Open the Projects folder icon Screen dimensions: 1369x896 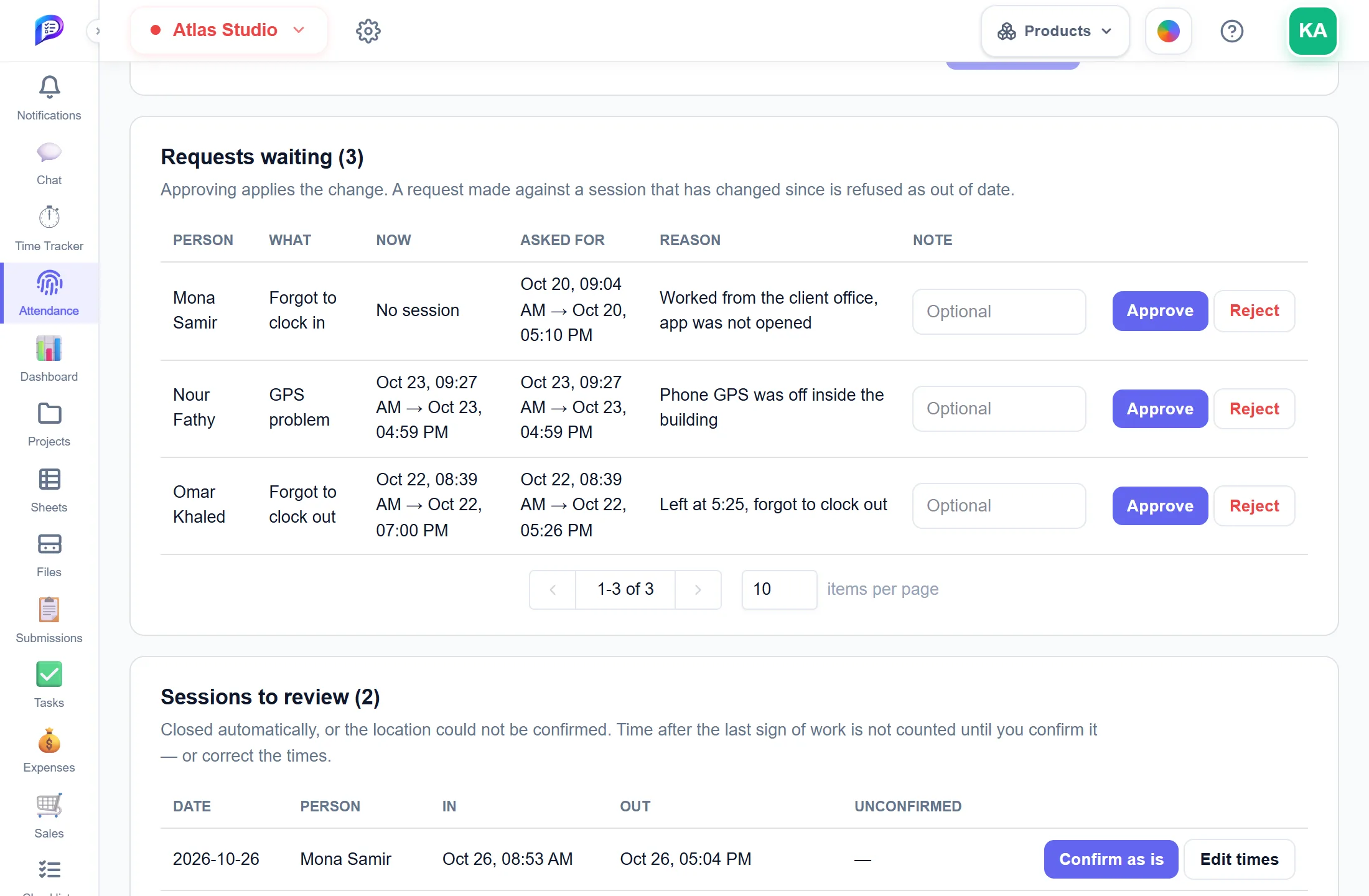click(49, 414)
